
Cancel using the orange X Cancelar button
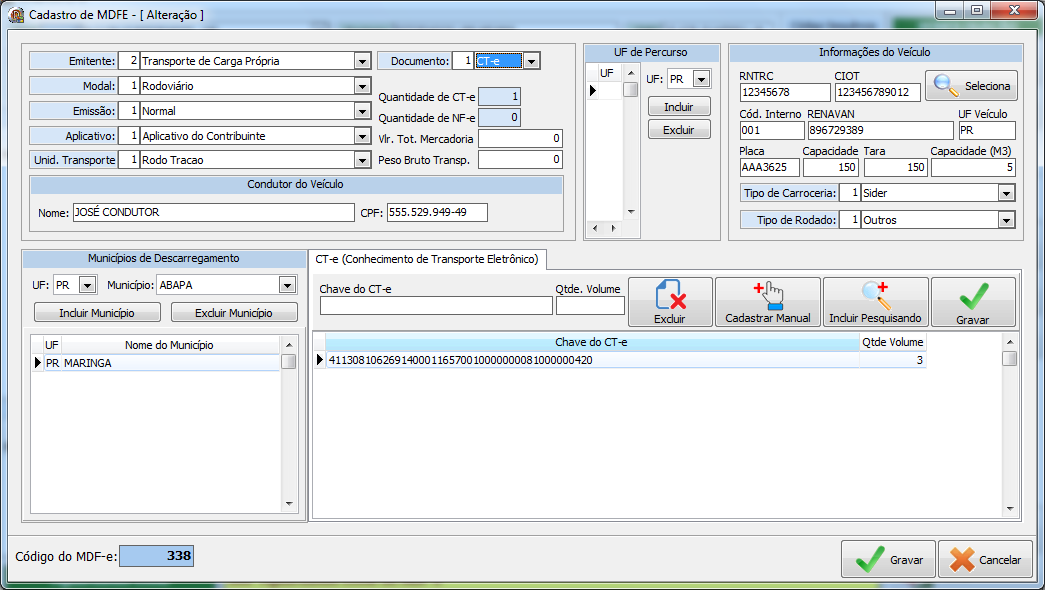point(985,559)
